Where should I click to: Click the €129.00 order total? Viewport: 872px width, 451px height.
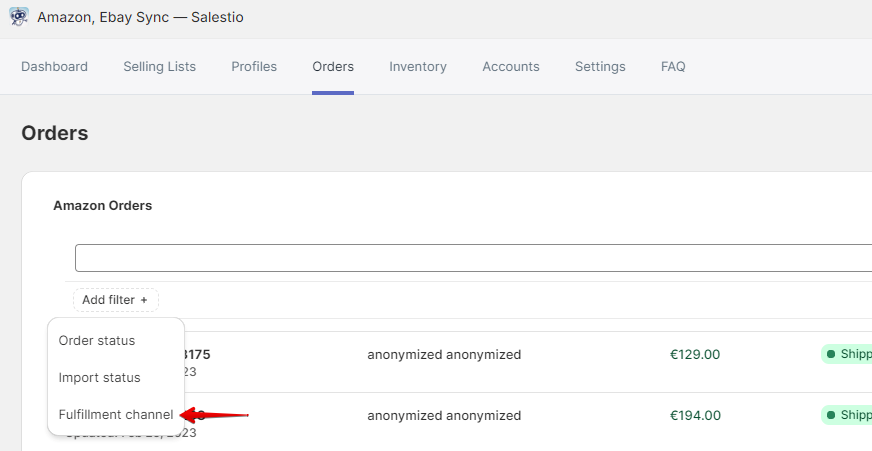pyautogui.click(x=695, y=355)
